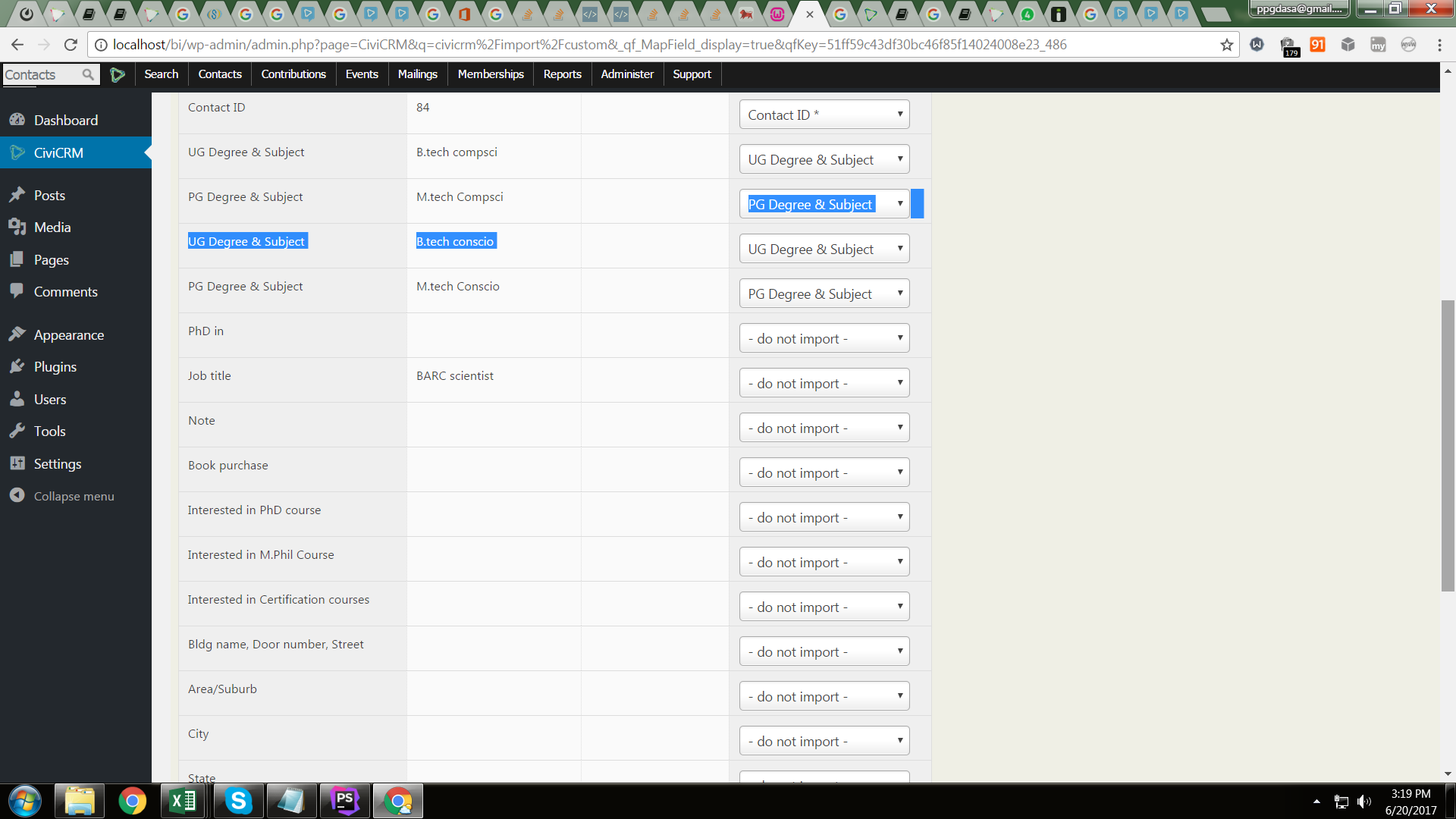Click the Support menu icon

pyautogui.click(x=691, y=73)
